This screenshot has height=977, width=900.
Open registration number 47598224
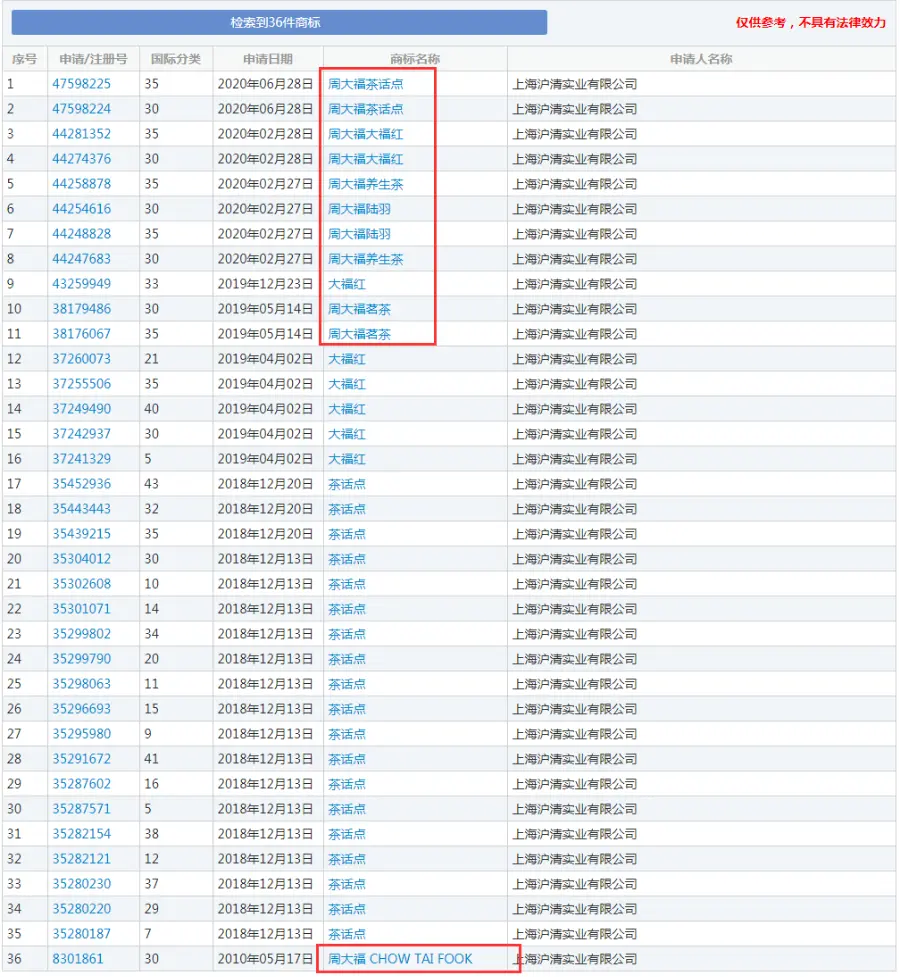tap(82, 109)
